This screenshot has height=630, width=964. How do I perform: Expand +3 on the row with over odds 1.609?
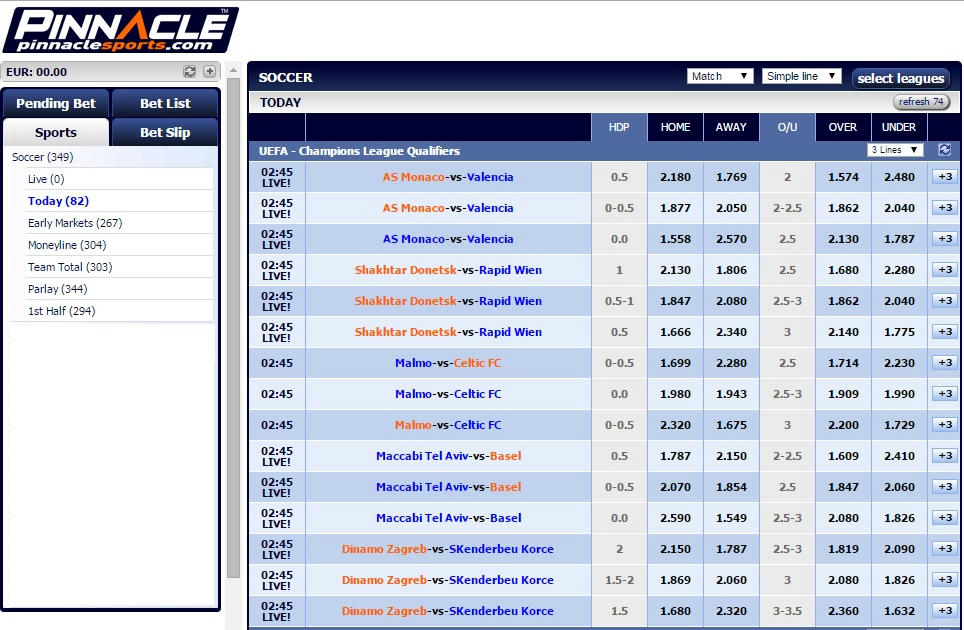pyautogui.click(x=944, y=455)
